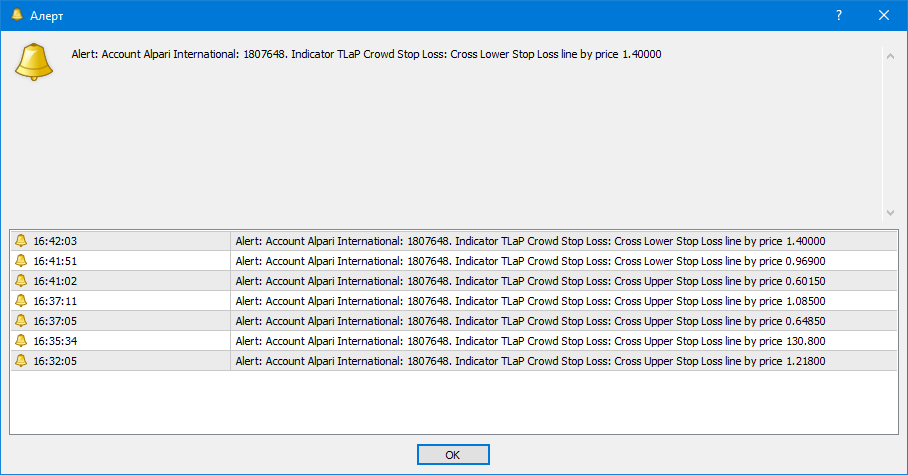
Task: Click the bell icon in the 16:37:05 row
Action: click(21, 320)
